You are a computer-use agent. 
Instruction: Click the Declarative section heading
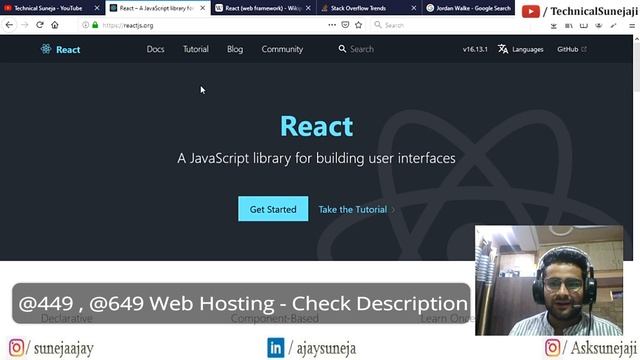tap(67, 319)
